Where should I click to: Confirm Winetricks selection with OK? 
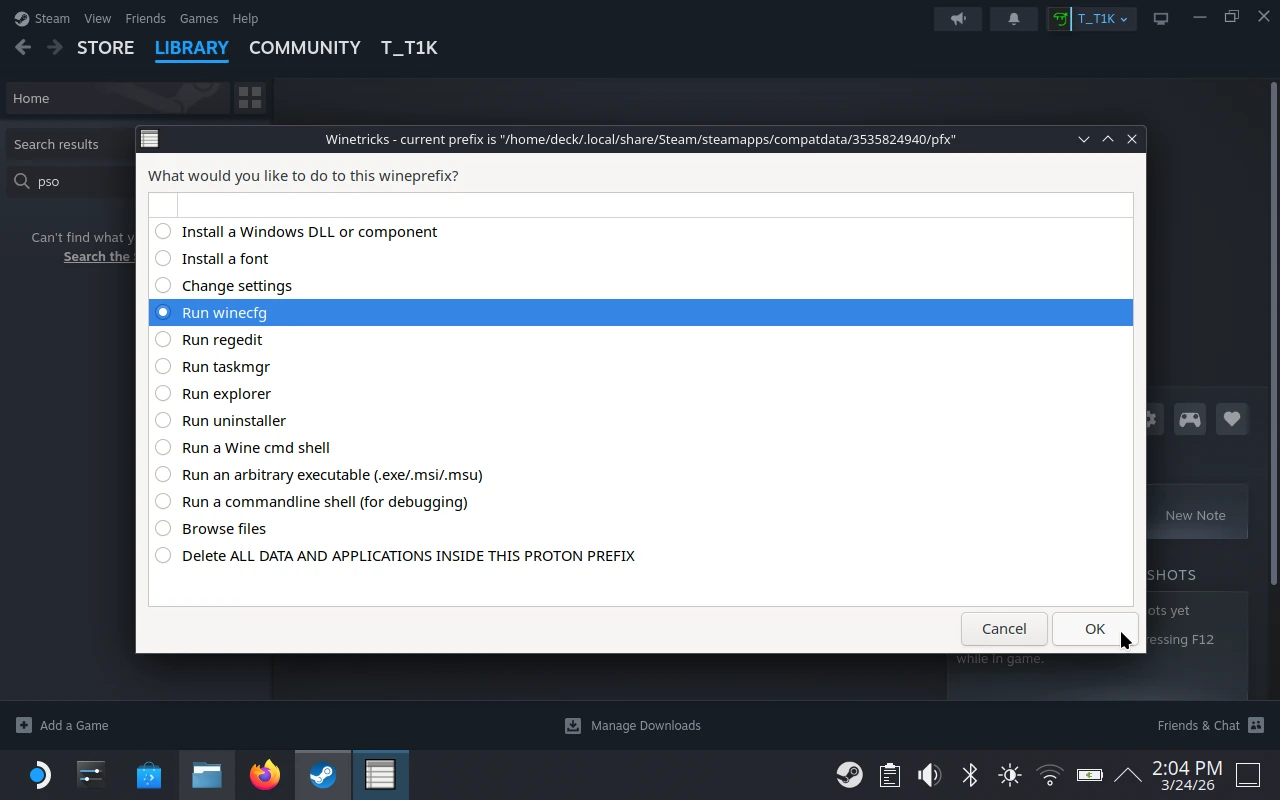[1094, 628]
